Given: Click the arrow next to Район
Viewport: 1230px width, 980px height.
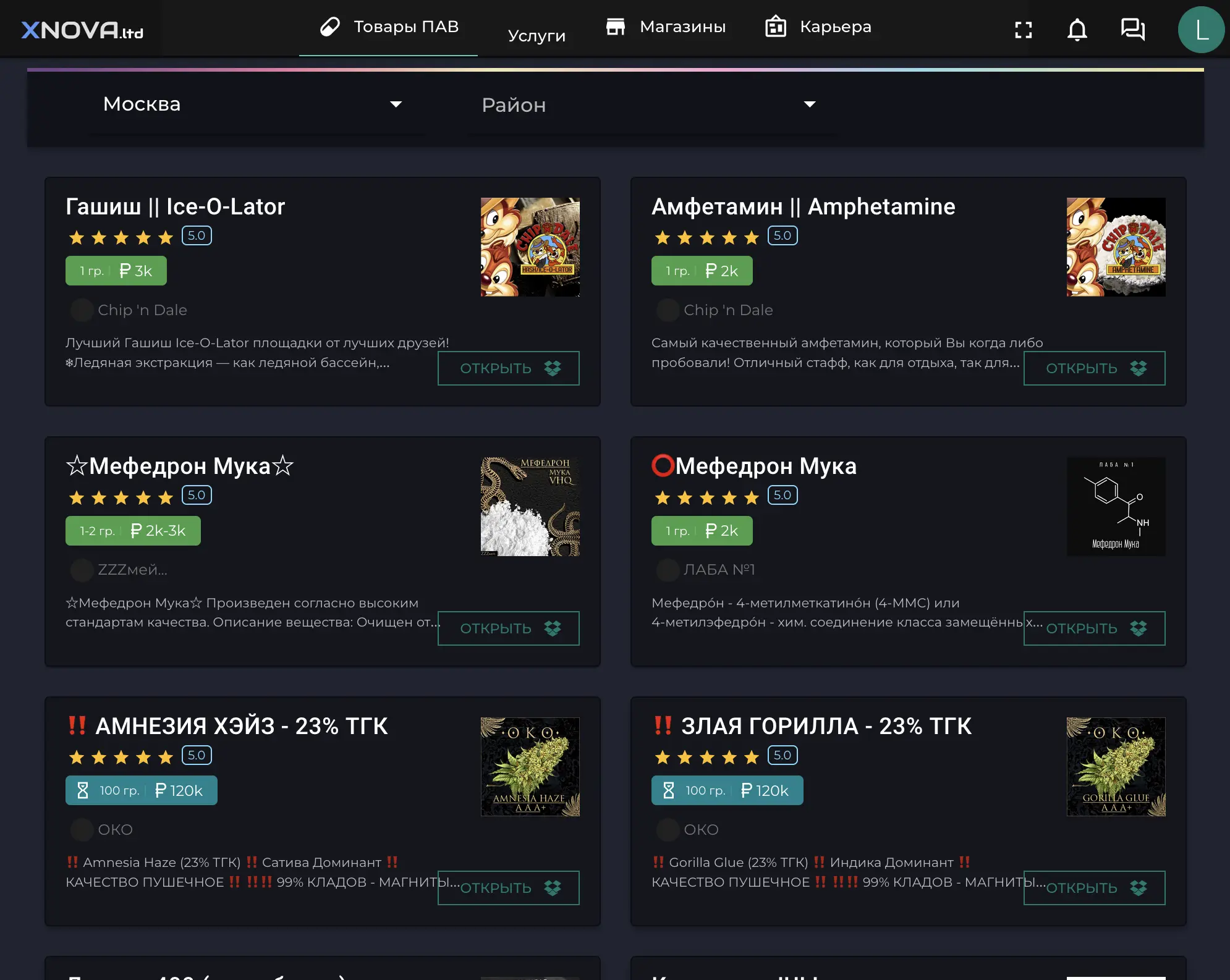Looking at the screenshot, I should tap(810, 104).
